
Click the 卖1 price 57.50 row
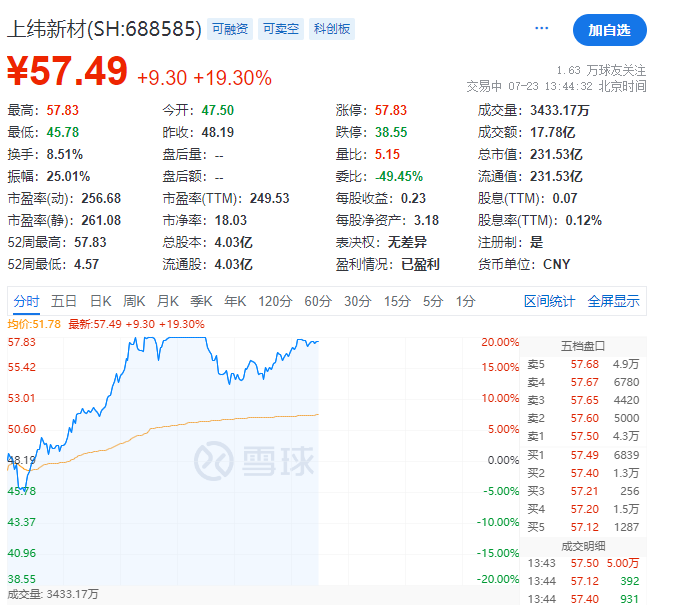point(585,436)
